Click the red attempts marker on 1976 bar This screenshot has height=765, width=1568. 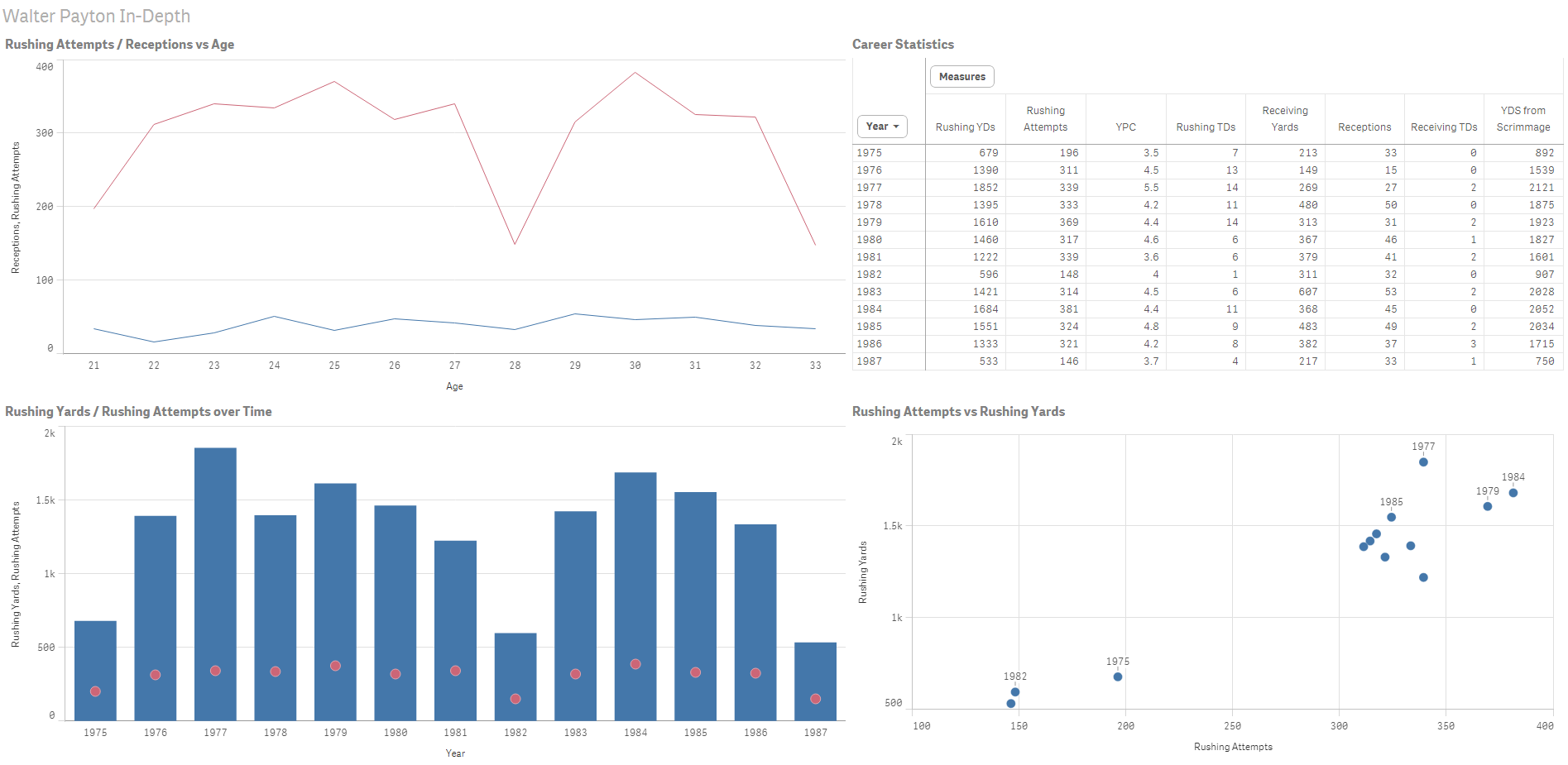156,675
